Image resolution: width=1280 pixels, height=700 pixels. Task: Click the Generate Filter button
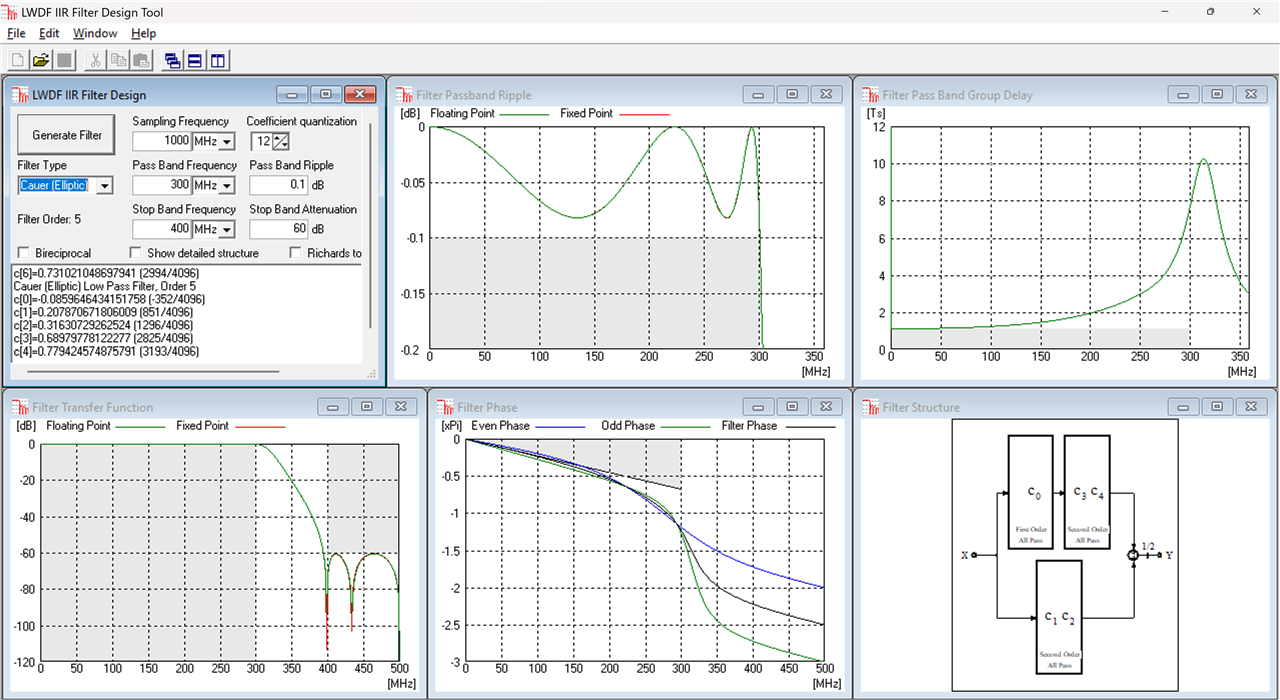tap(67, 135)
